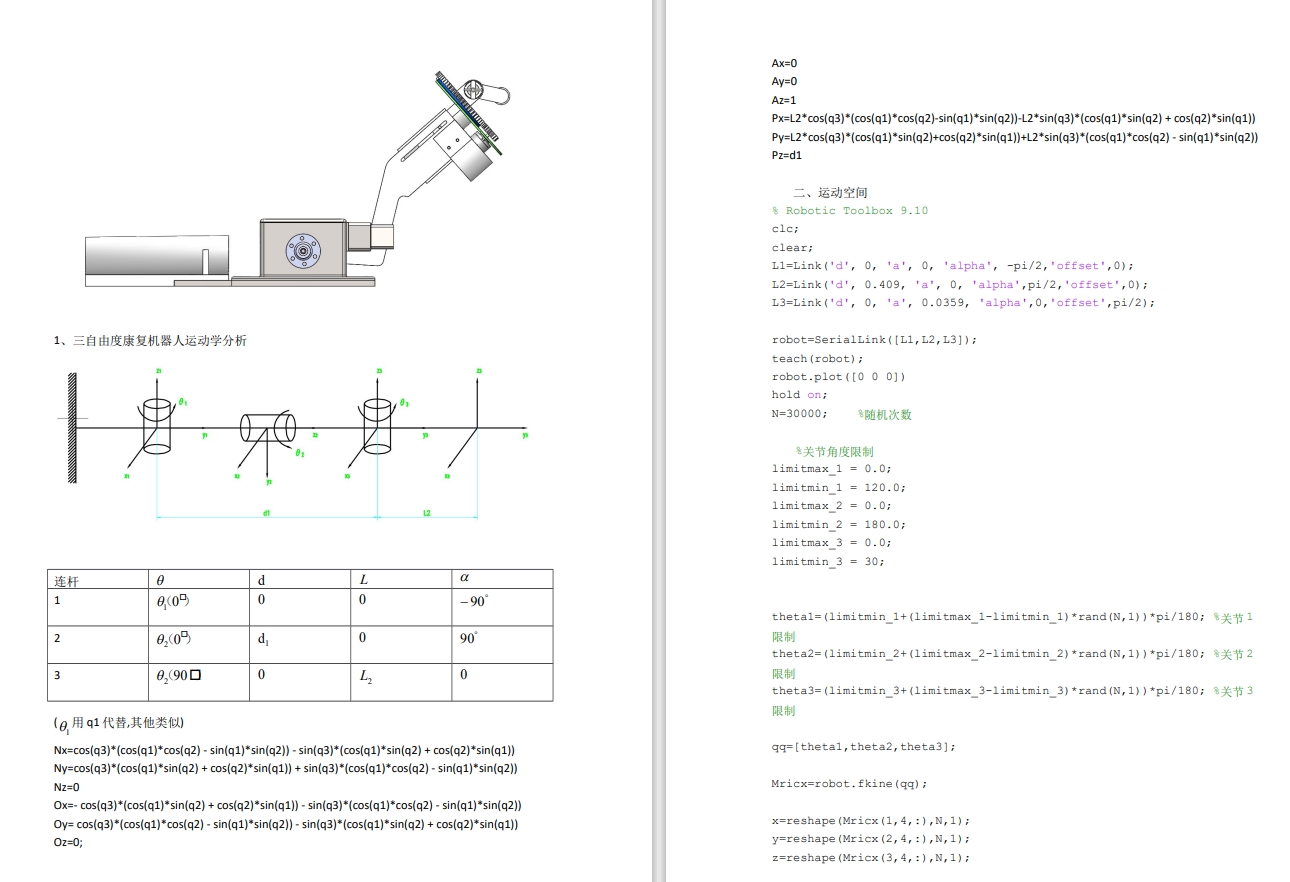Click the 'Ay=0' line
The height and width of the screenshot is (882, 1290).
(785, 81)
